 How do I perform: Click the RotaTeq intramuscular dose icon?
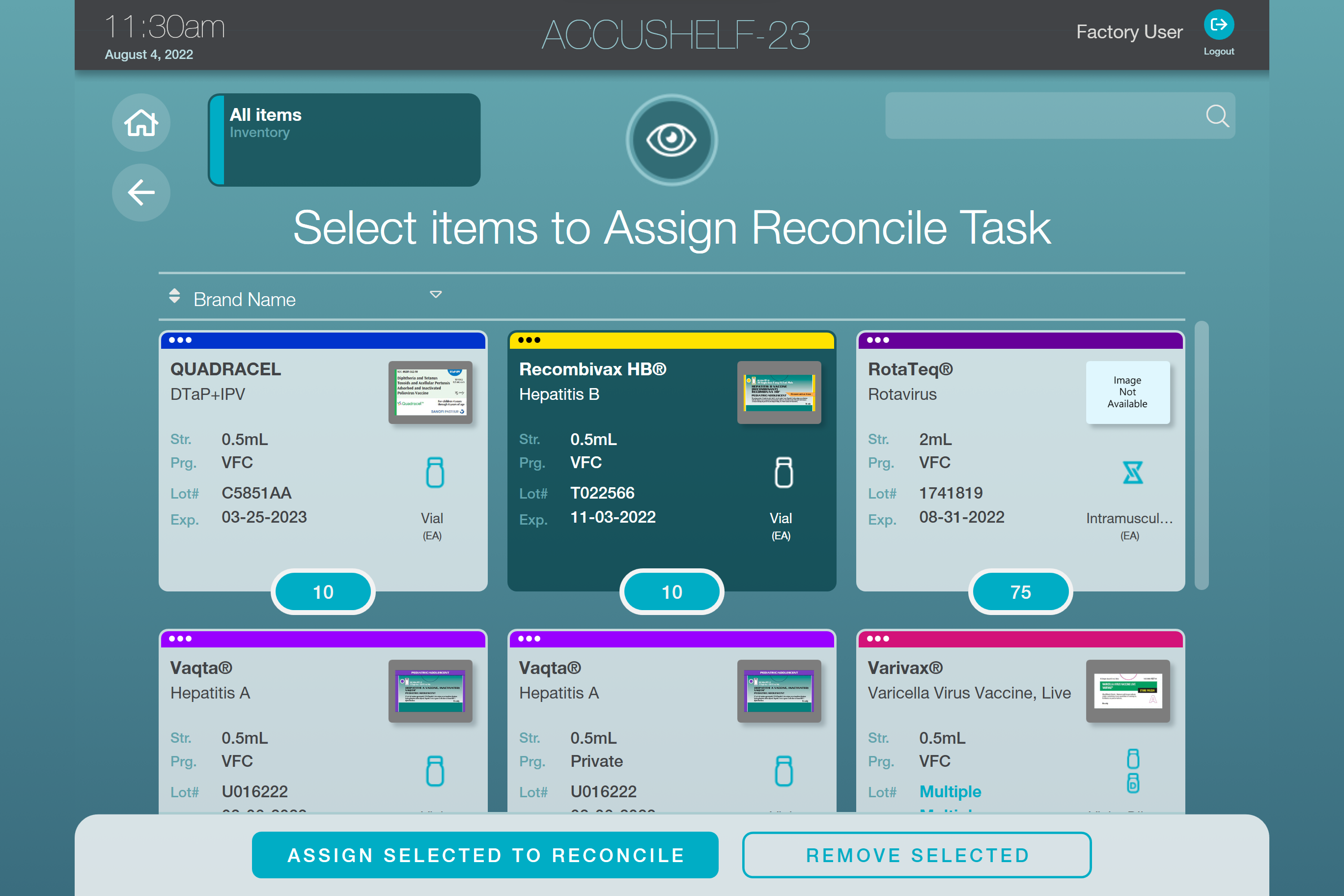(x=1132, y=472)
